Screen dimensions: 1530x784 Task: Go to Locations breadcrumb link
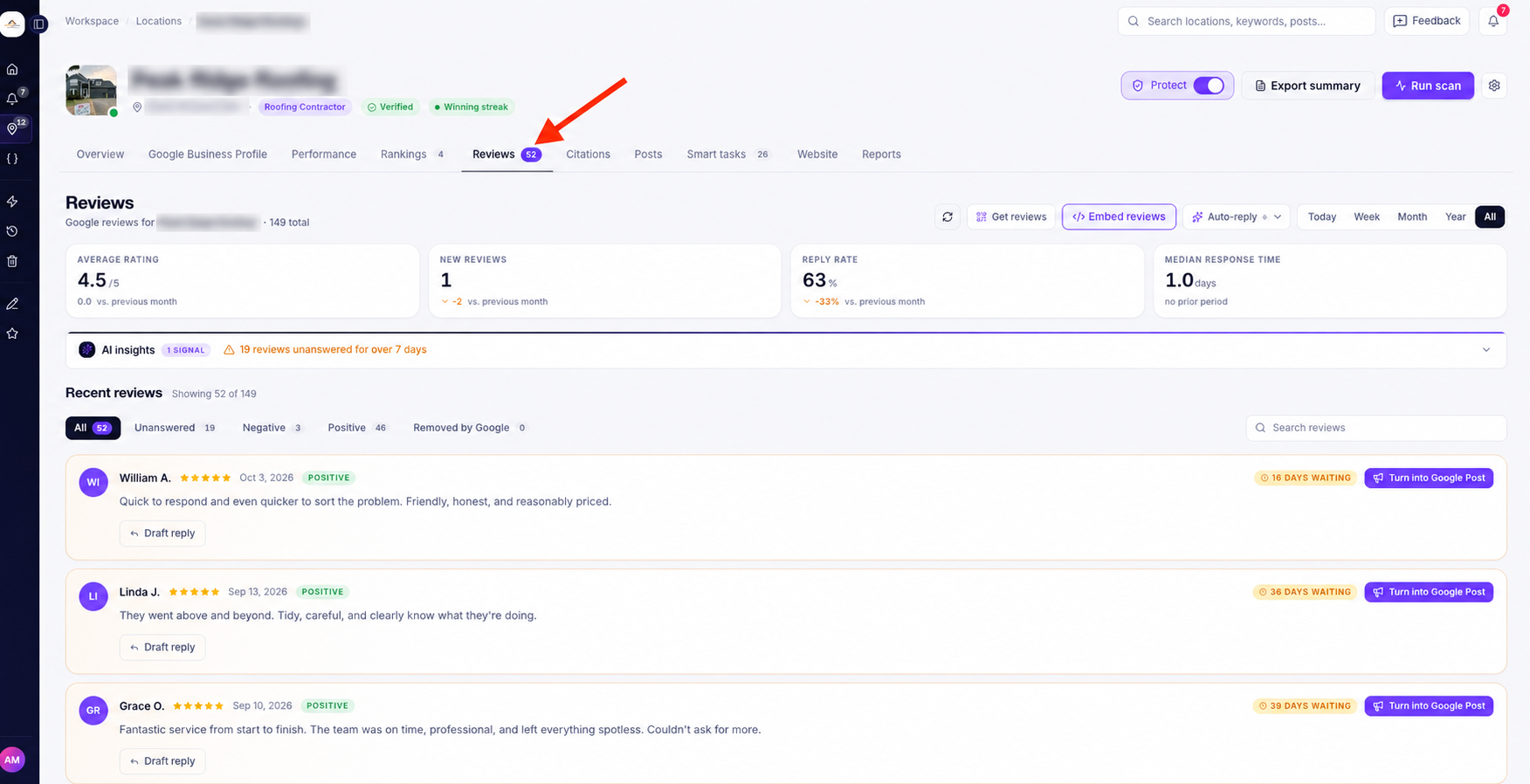(159, 21)
